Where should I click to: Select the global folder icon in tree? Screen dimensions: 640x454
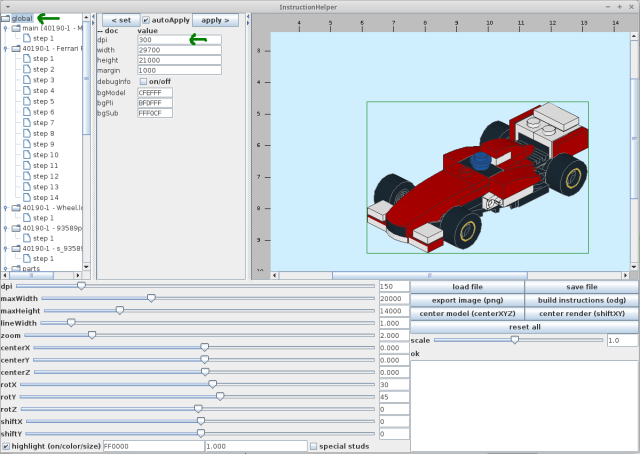click(x=7, y=18)
